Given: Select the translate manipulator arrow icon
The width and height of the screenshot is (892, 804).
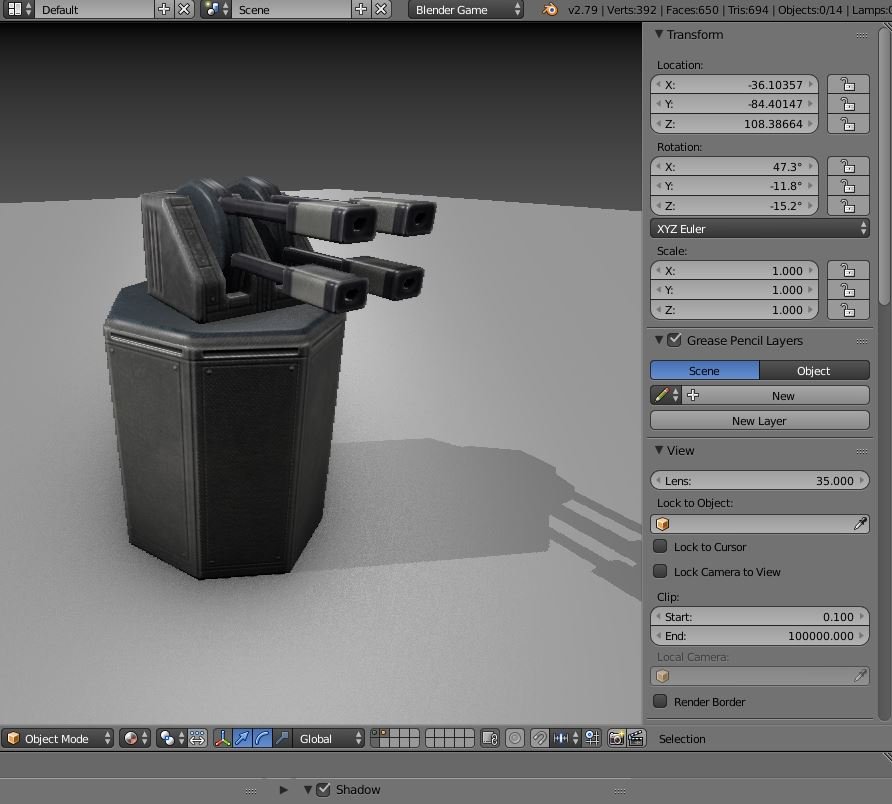Looking at the screenshot, I should click(244, 738).
